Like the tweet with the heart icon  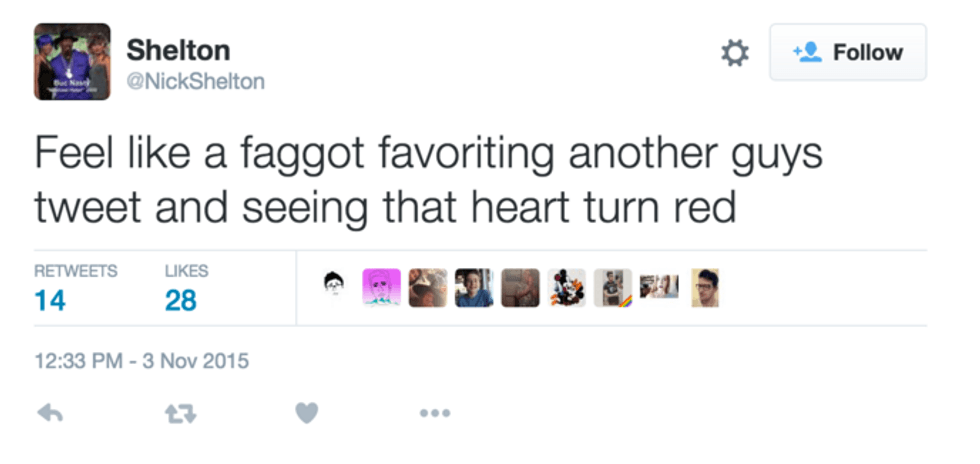pyautogui.click(x=307, y=412)
